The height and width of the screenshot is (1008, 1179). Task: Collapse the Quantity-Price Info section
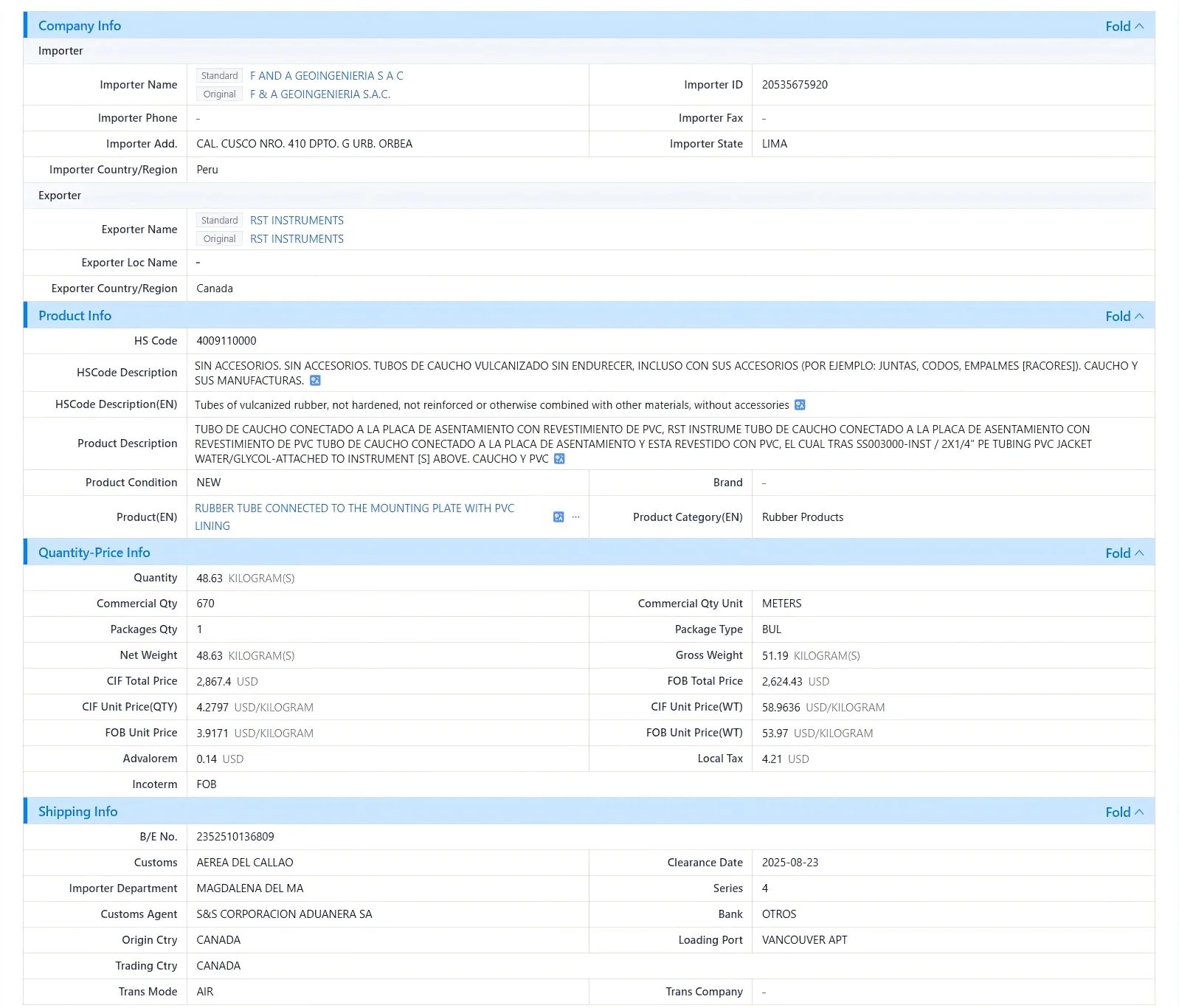coord(1124,553)
